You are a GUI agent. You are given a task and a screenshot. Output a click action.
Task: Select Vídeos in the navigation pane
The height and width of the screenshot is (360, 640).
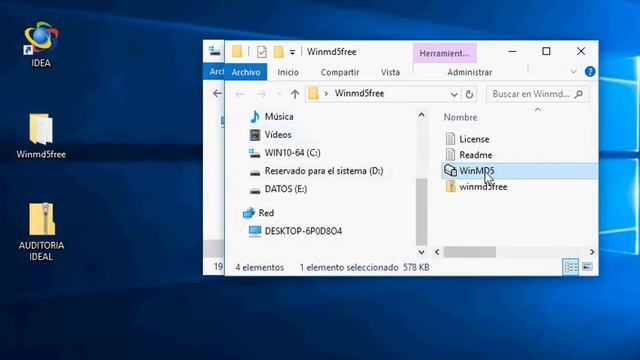[278, 135]
